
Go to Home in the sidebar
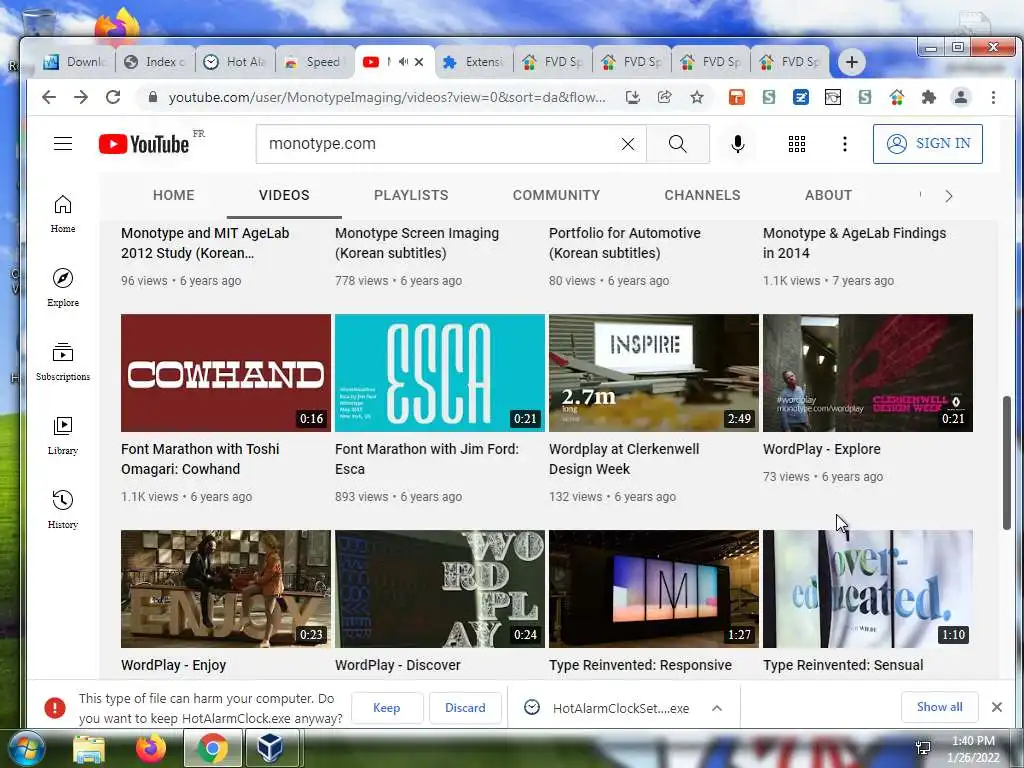point(63,214)
